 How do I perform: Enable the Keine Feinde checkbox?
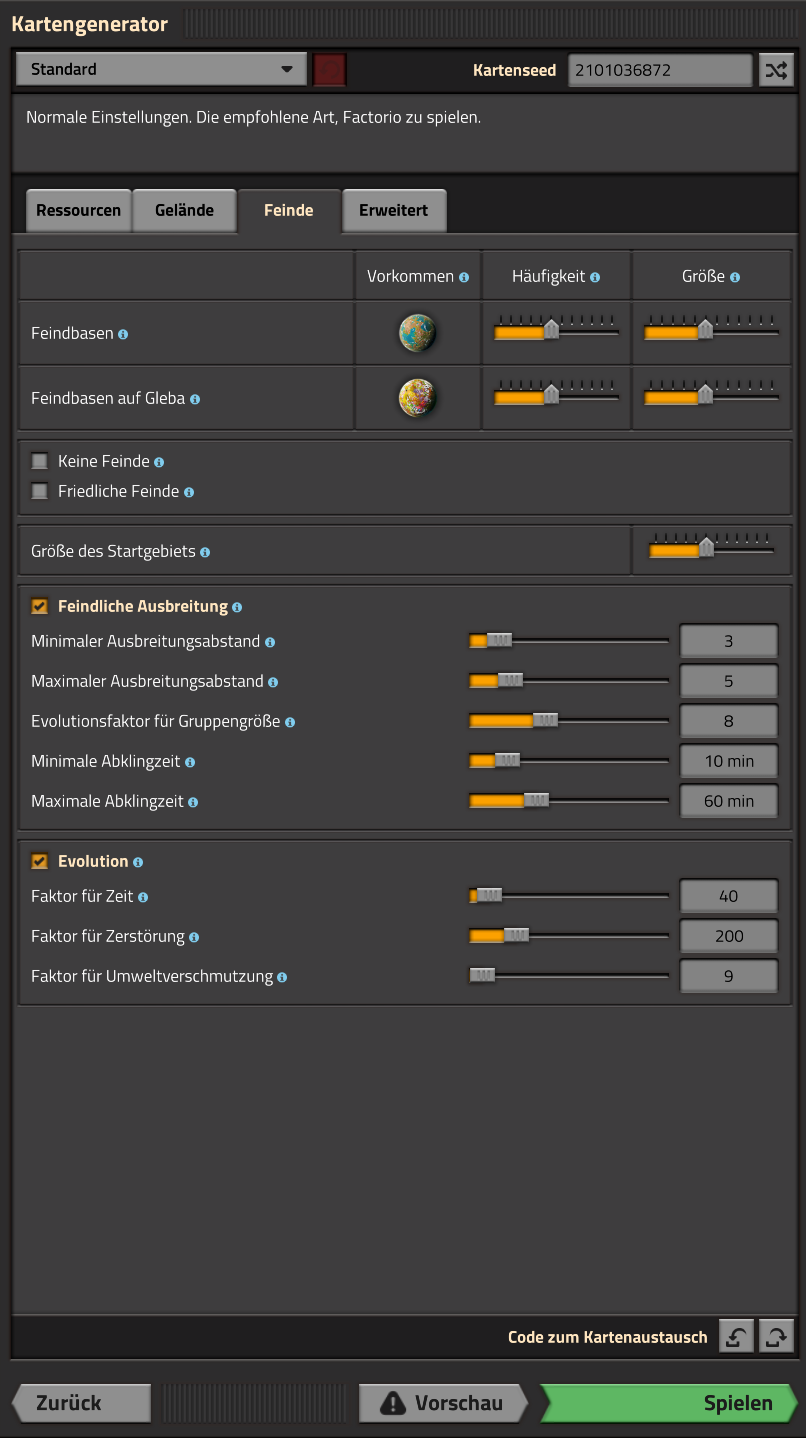pyautogui.click(x=40, y=461)
